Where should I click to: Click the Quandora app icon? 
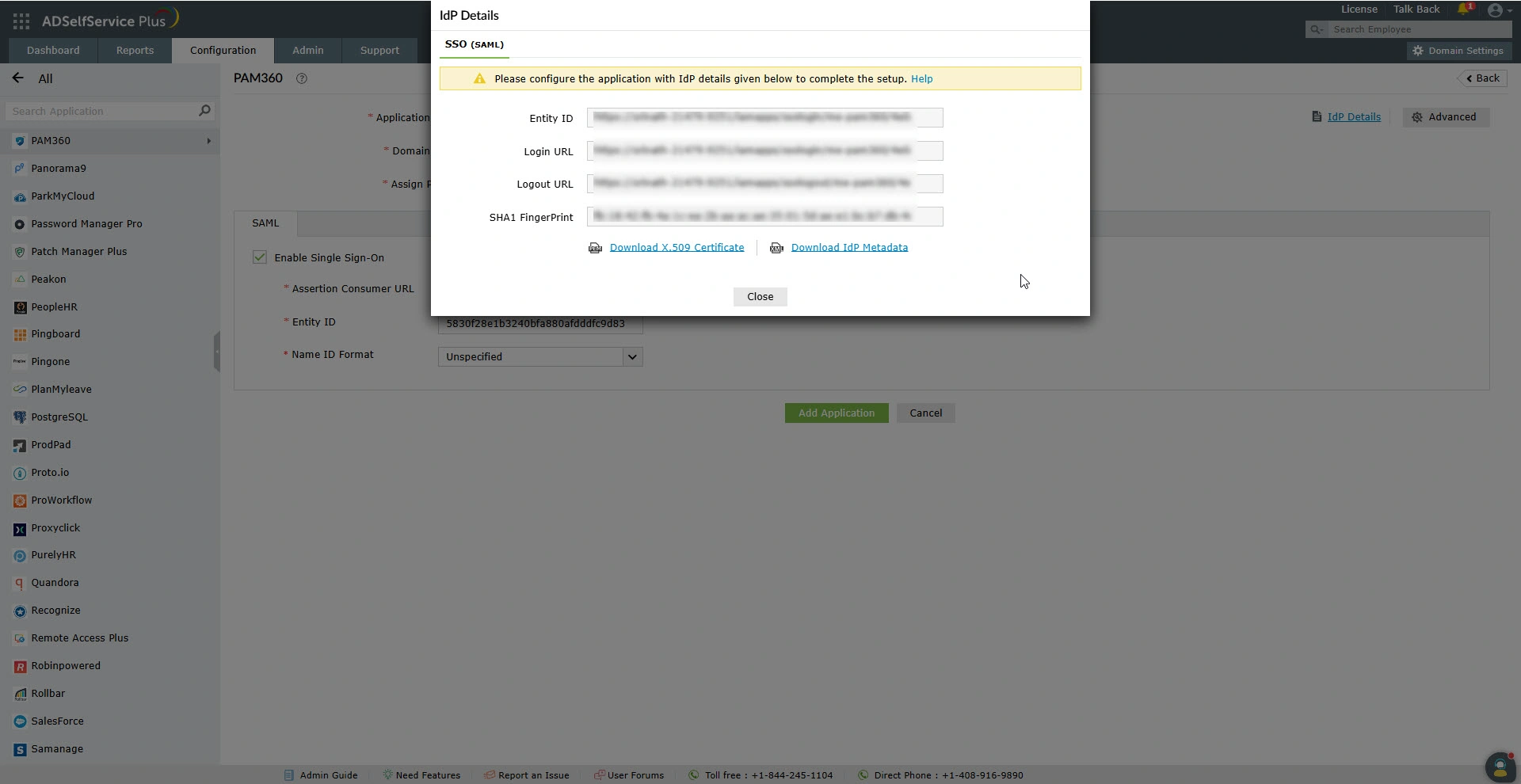(20, 583)
